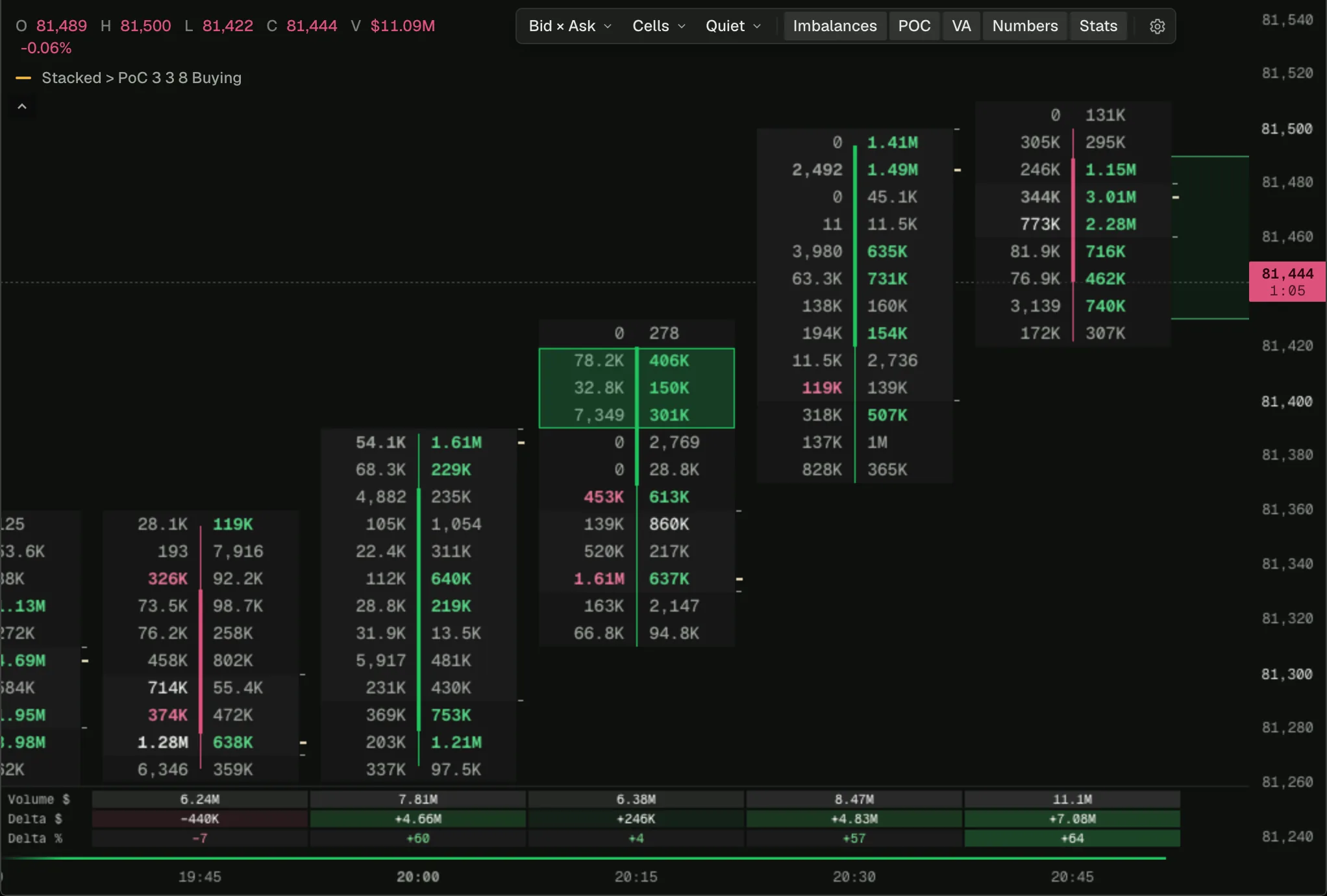Open the Cells display dropdown
This screenshot has width=1327, height=896.
(659, 26)
